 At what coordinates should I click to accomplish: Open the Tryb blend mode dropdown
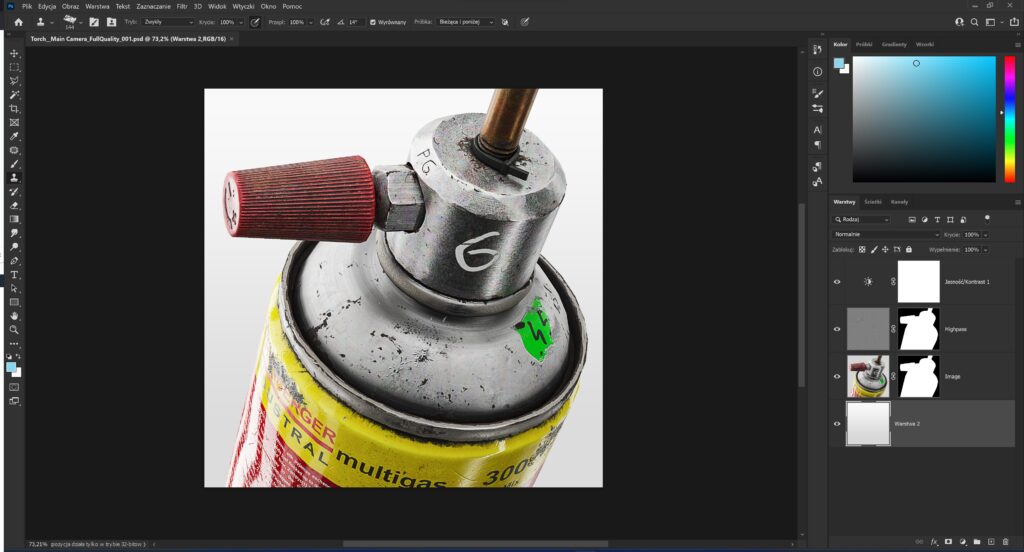(x=168, y=22)
